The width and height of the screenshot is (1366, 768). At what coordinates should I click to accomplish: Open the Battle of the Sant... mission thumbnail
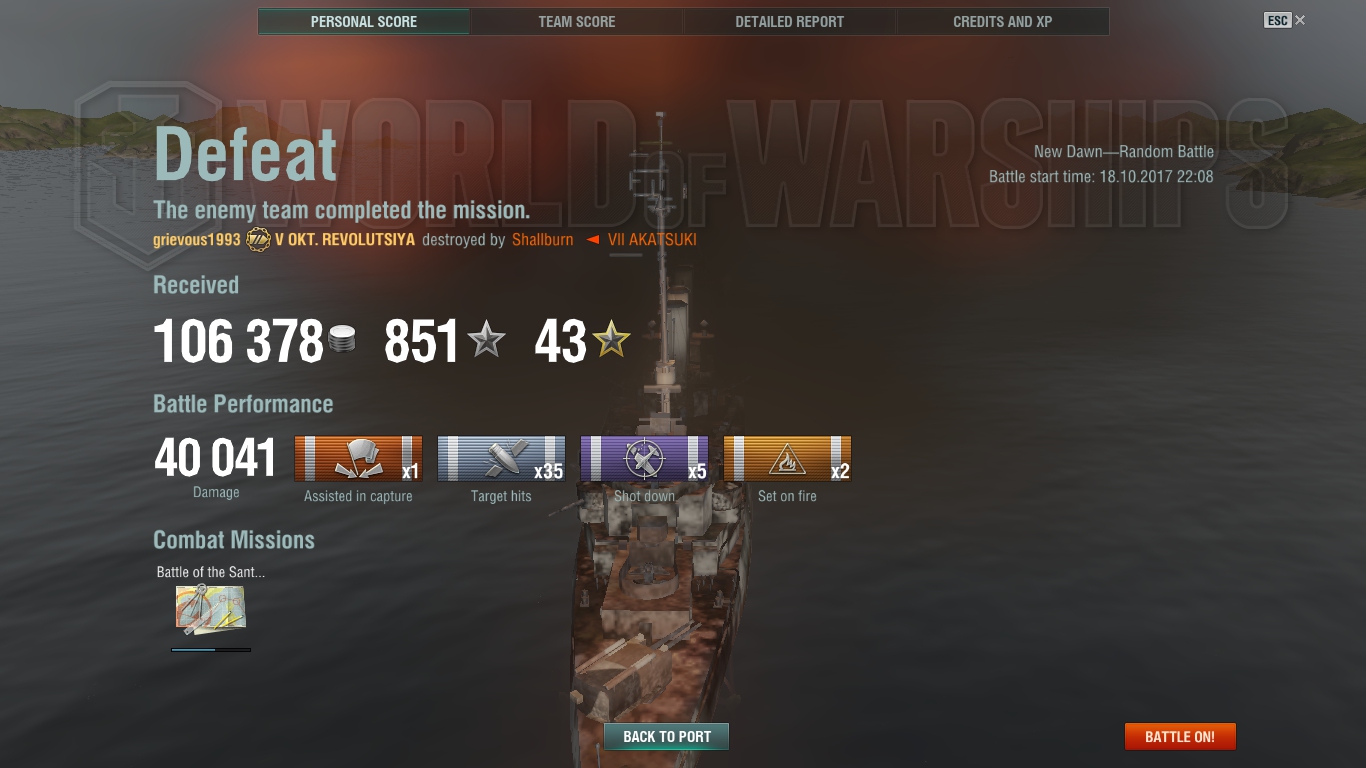tap(211, 610)
